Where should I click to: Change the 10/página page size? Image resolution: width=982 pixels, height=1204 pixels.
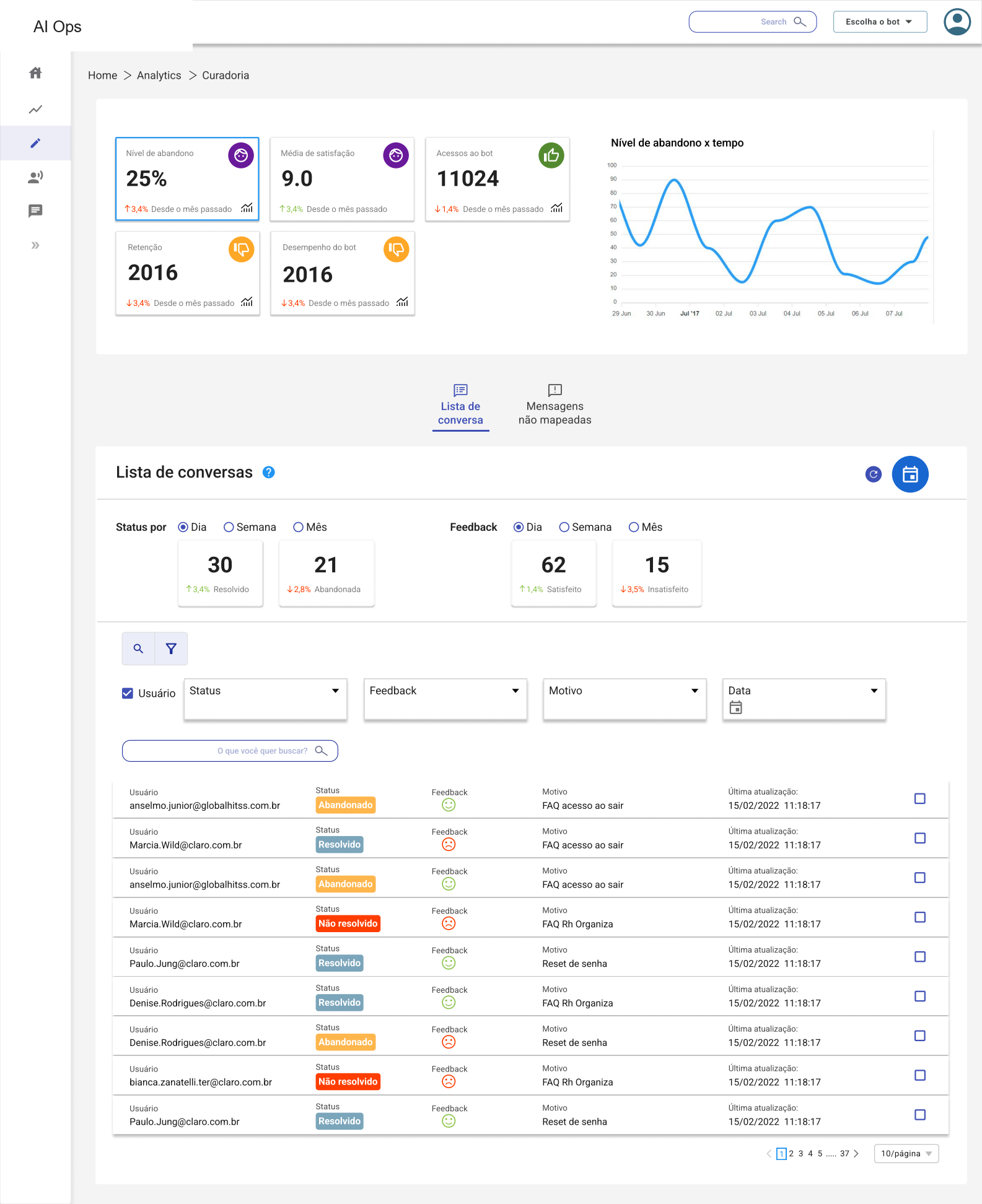tap(906, 1153)
